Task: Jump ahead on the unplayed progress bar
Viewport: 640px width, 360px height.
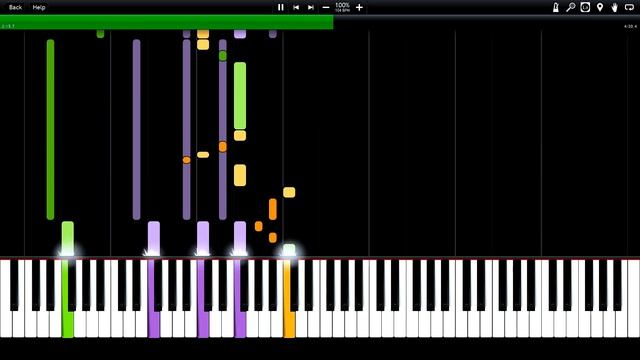Action: 487,22
